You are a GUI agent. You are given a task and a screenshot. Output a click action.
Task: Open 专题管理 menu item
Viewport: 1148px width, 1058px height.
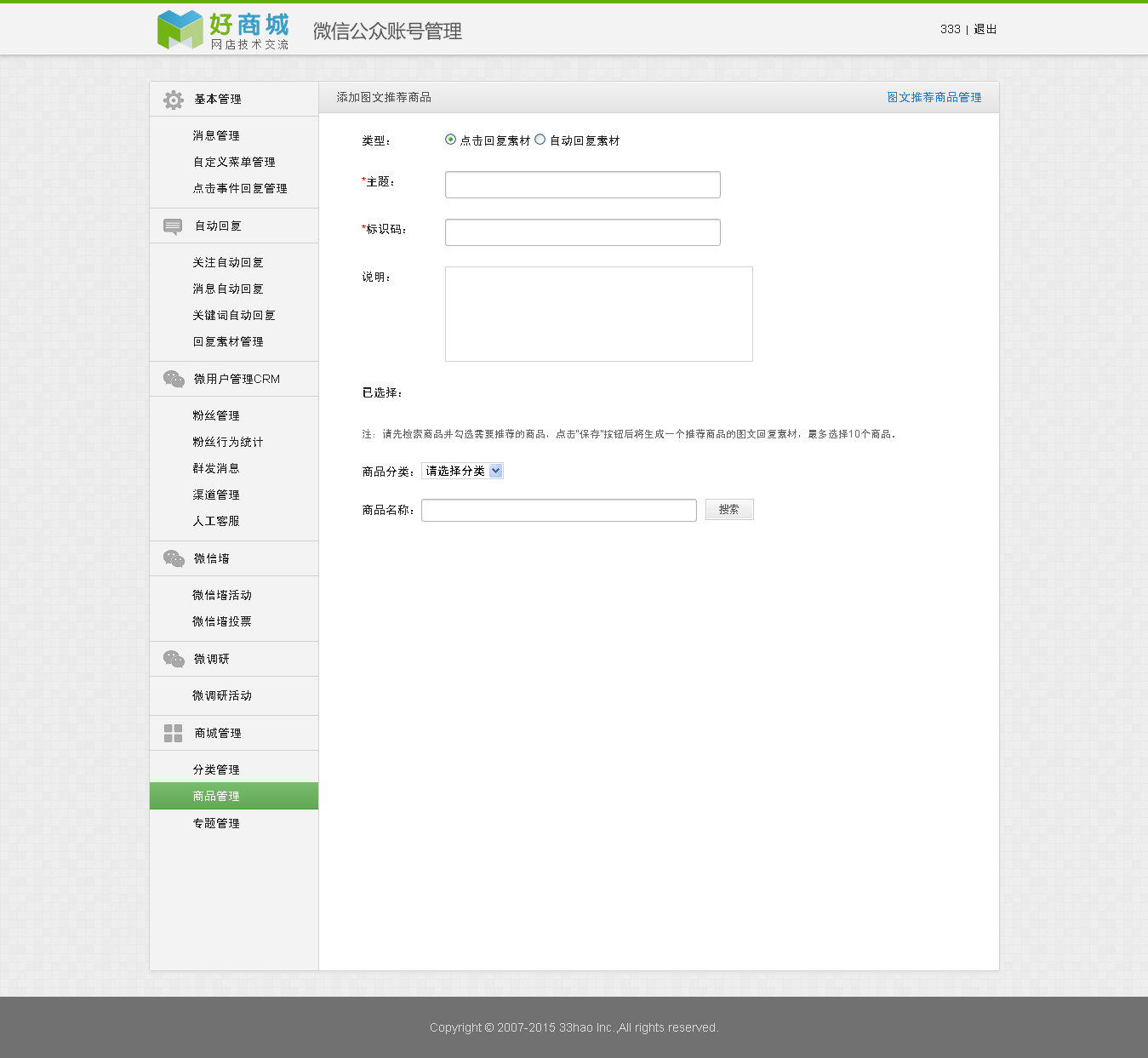[x=216, y=823]
